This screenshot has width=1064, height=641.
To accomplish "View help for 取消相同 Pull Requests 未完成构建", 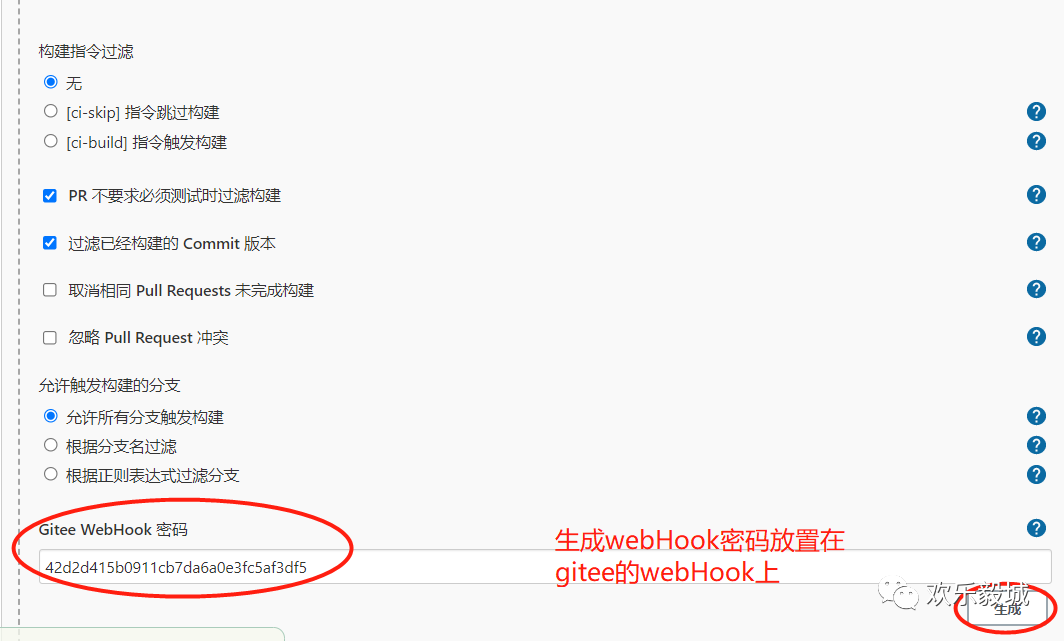I will tap(1036, 290).
